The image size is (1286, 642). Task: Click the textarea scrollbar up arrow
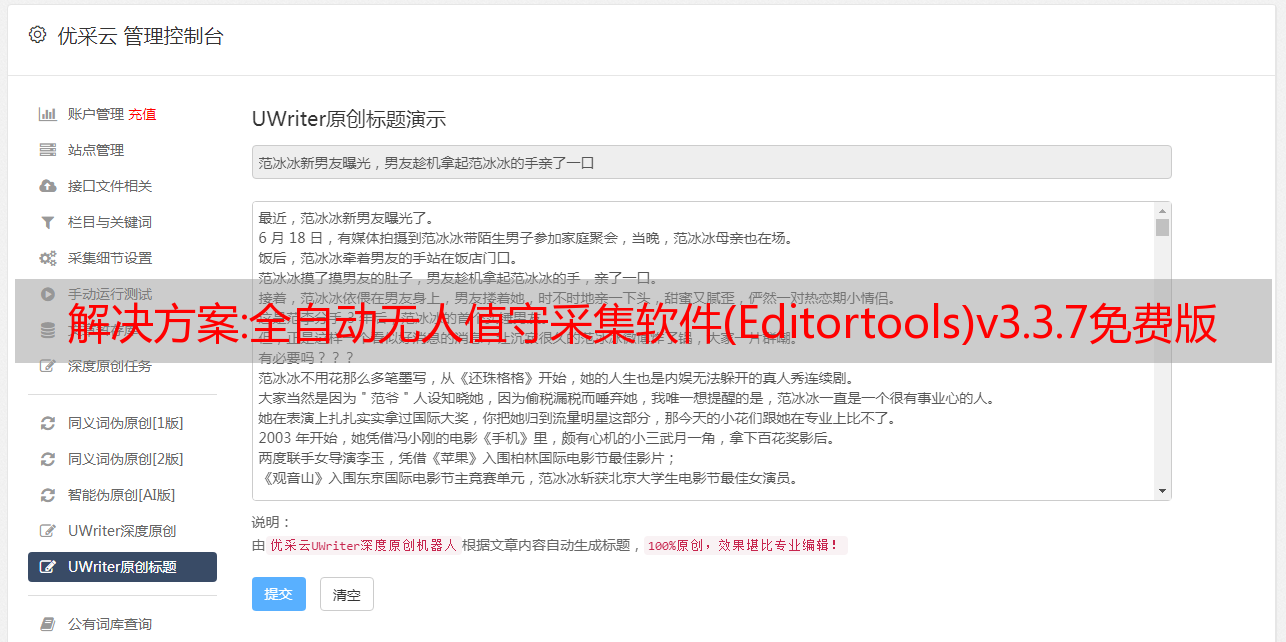1162,211
